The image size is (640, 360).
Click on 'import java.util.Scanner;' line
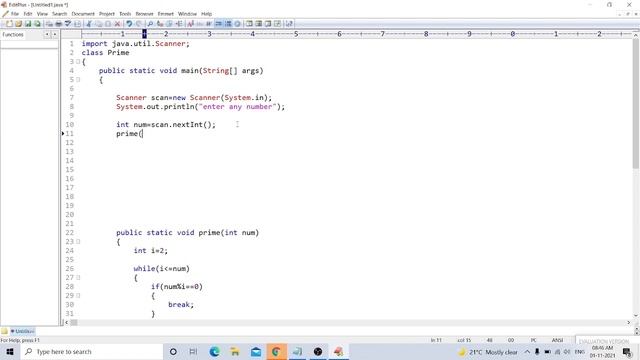coord(136,44)
